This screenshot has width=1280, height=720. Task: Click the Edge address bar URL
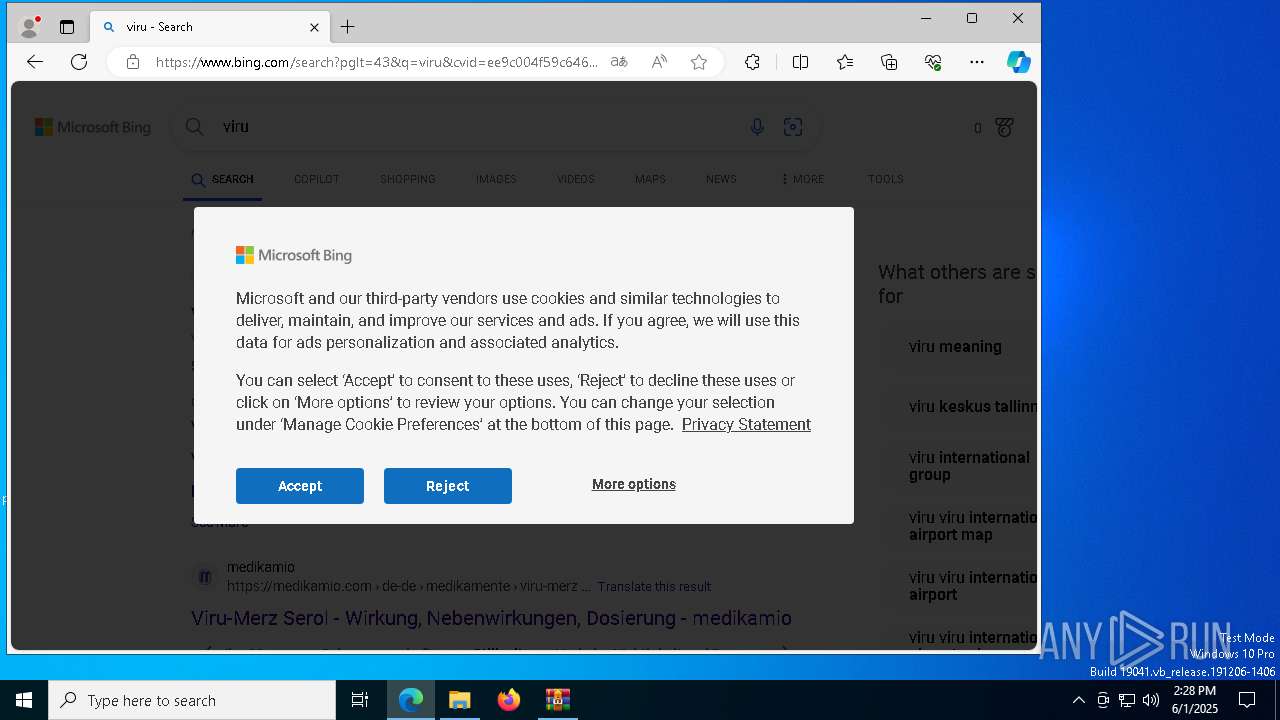pos(377,62)
